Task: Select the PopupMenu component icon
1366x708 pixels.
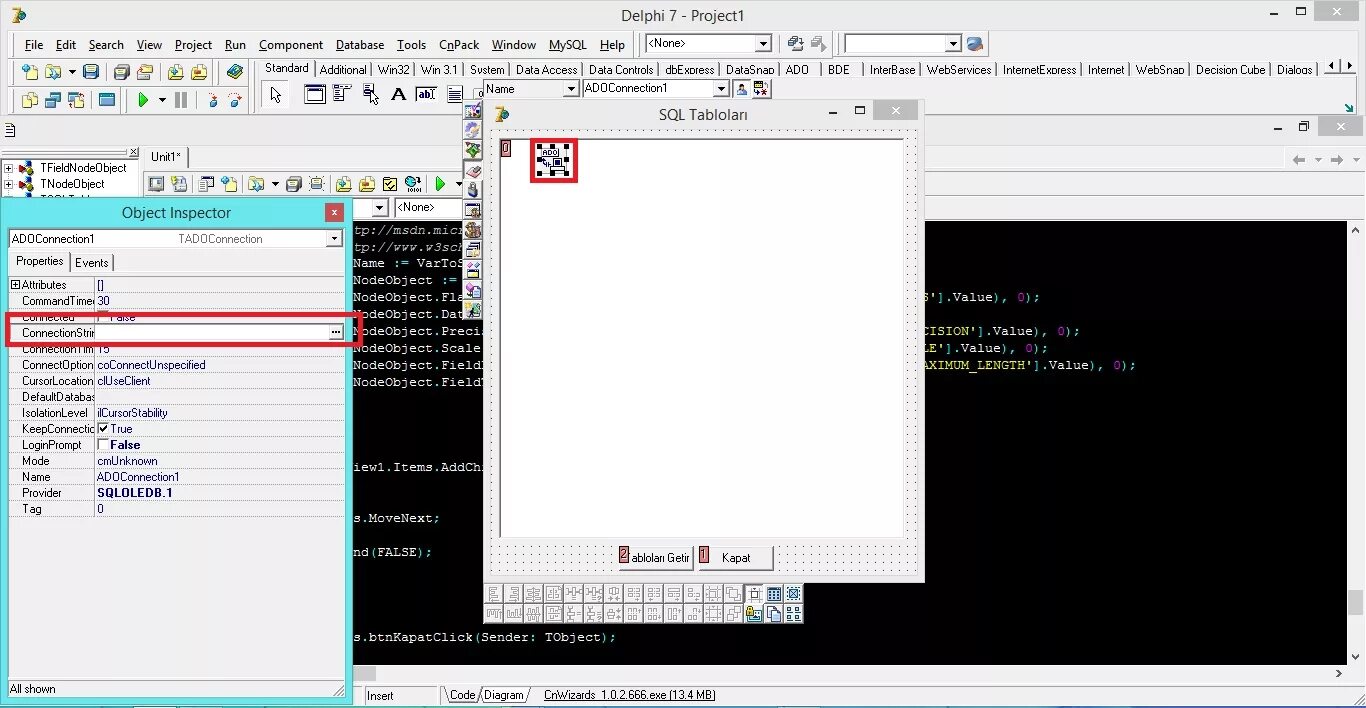Action: click(371, 94)
